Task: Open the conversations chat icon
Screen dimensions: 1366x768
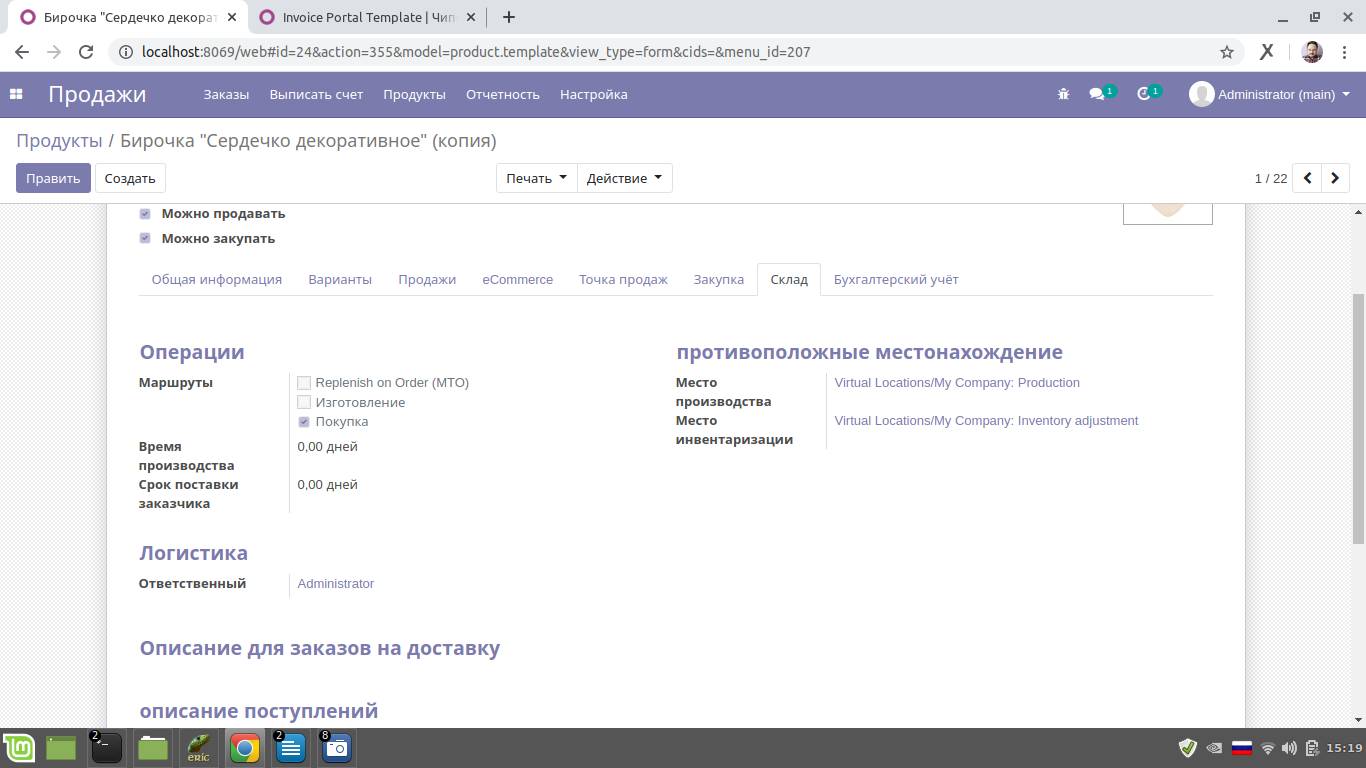Action: pos(1097,94)
